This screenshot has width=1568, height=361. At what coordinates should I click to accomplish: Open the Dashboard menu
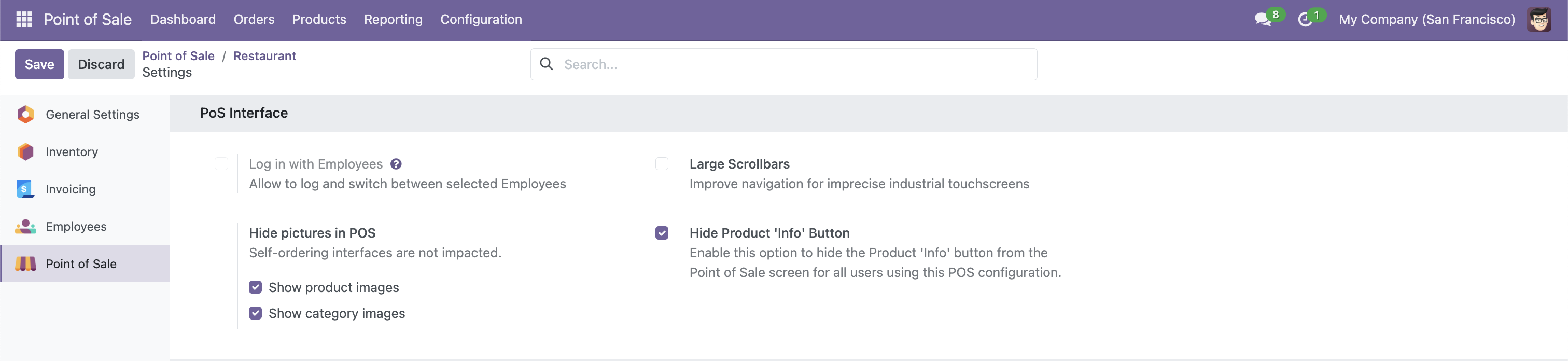click(183, 20)
